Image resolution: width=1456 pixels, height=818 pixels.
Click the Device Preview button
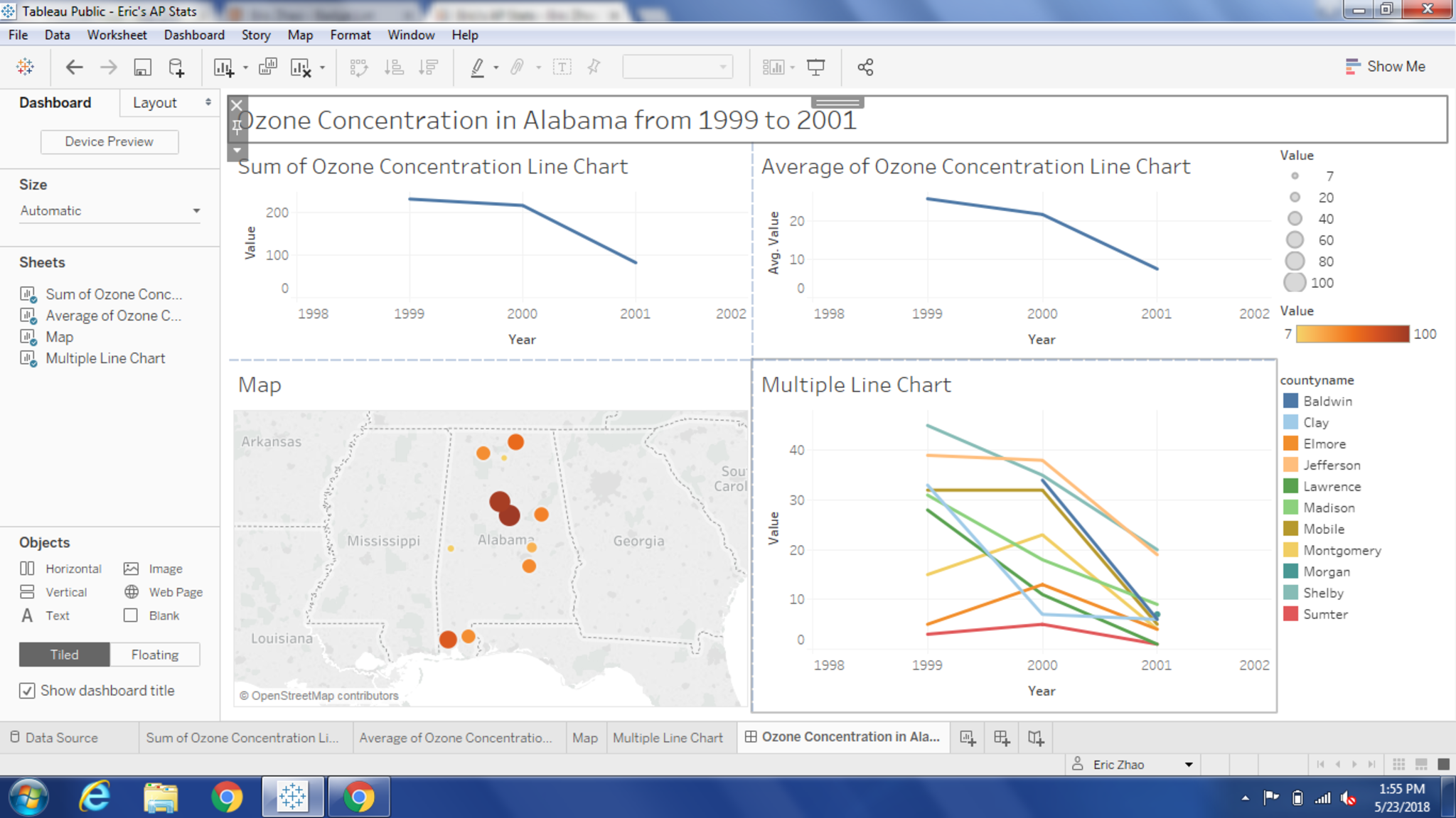[109, 141]
